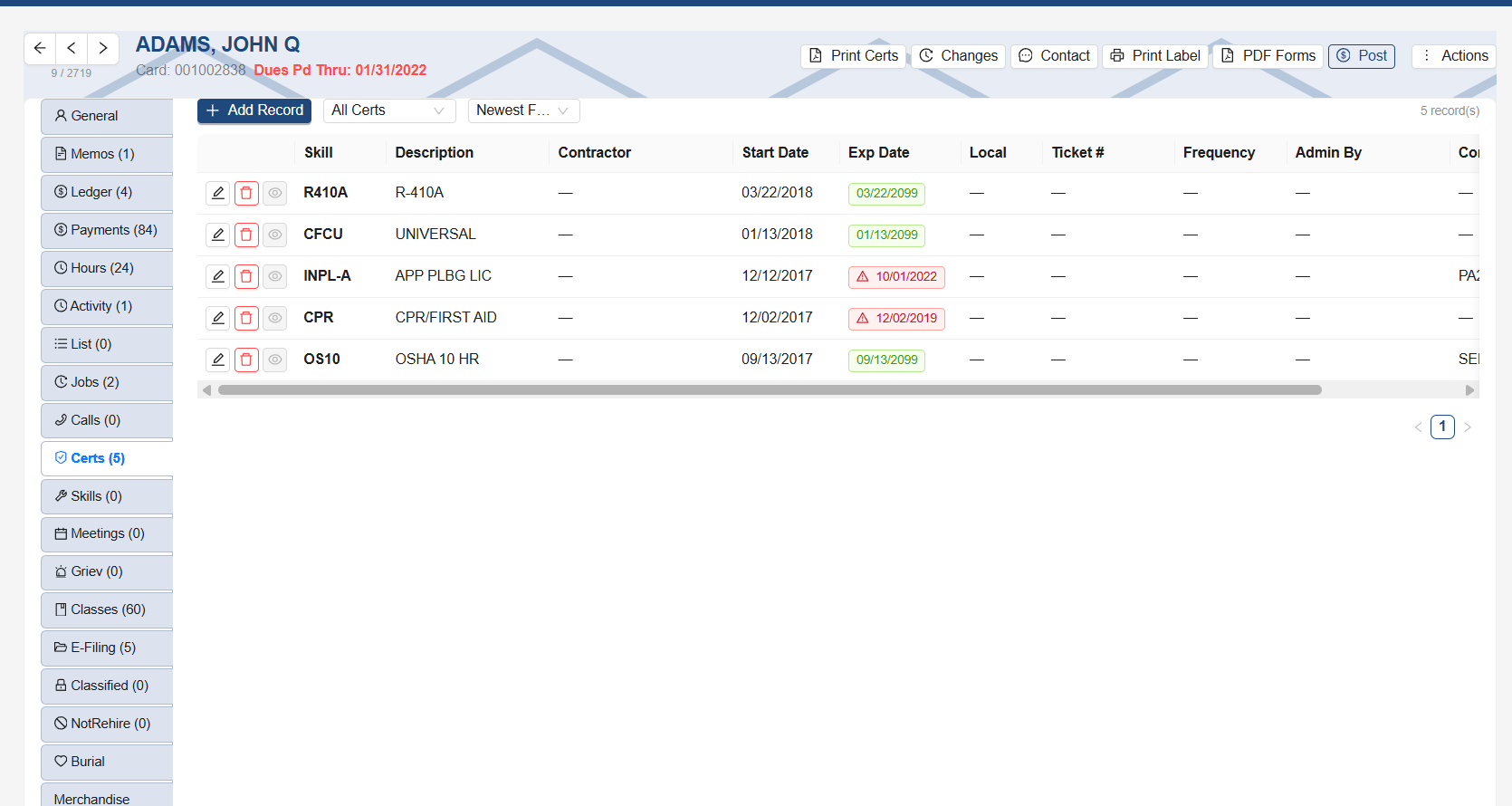Image resolution: width=1512 pixels, height=806 pixels.
Task: Select page 1 in pagination
Action: coord(1442,427)
